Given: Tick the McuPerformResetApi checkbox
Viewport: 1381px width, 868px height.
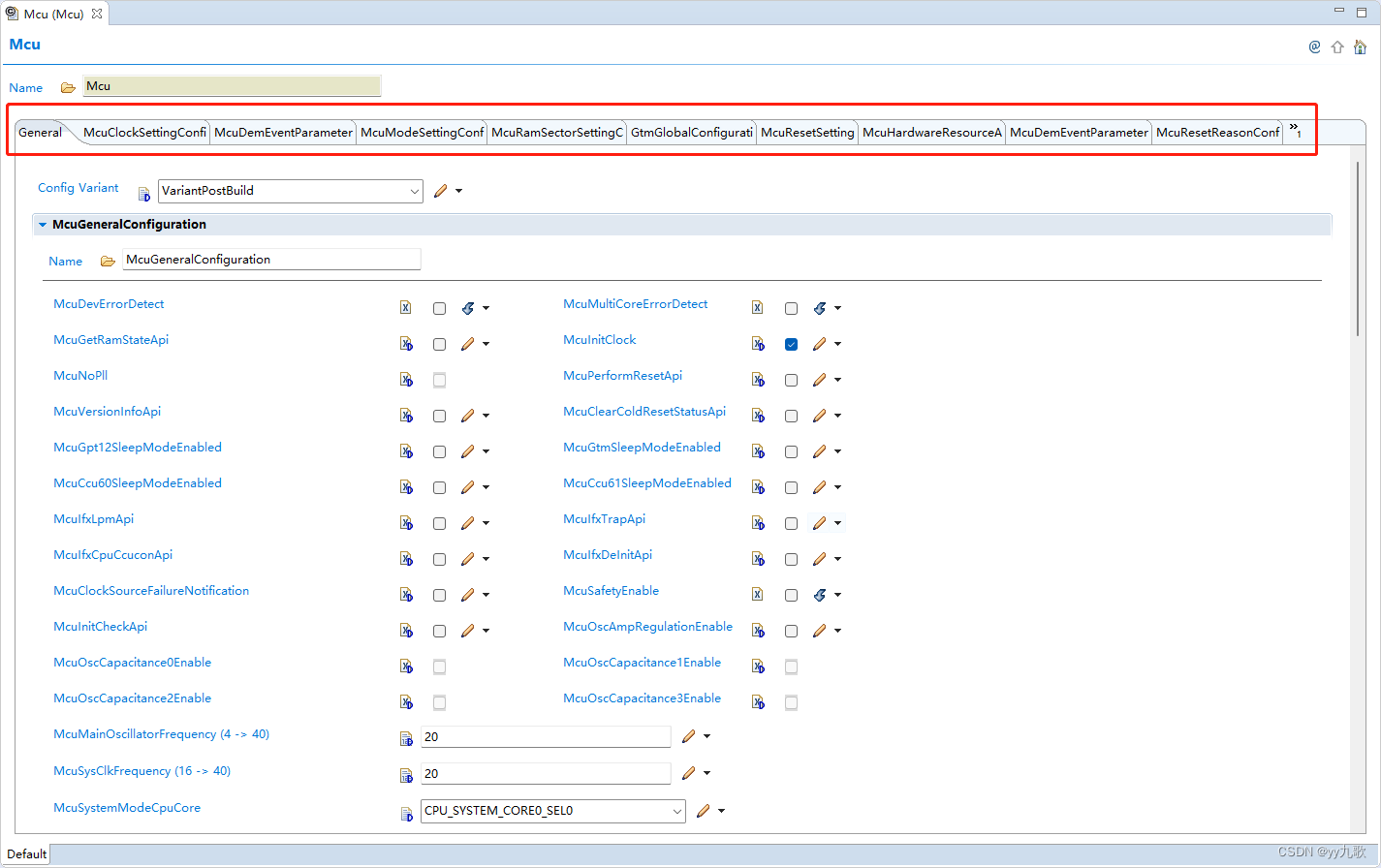Looking at the screenshot, I should point(791,380).
